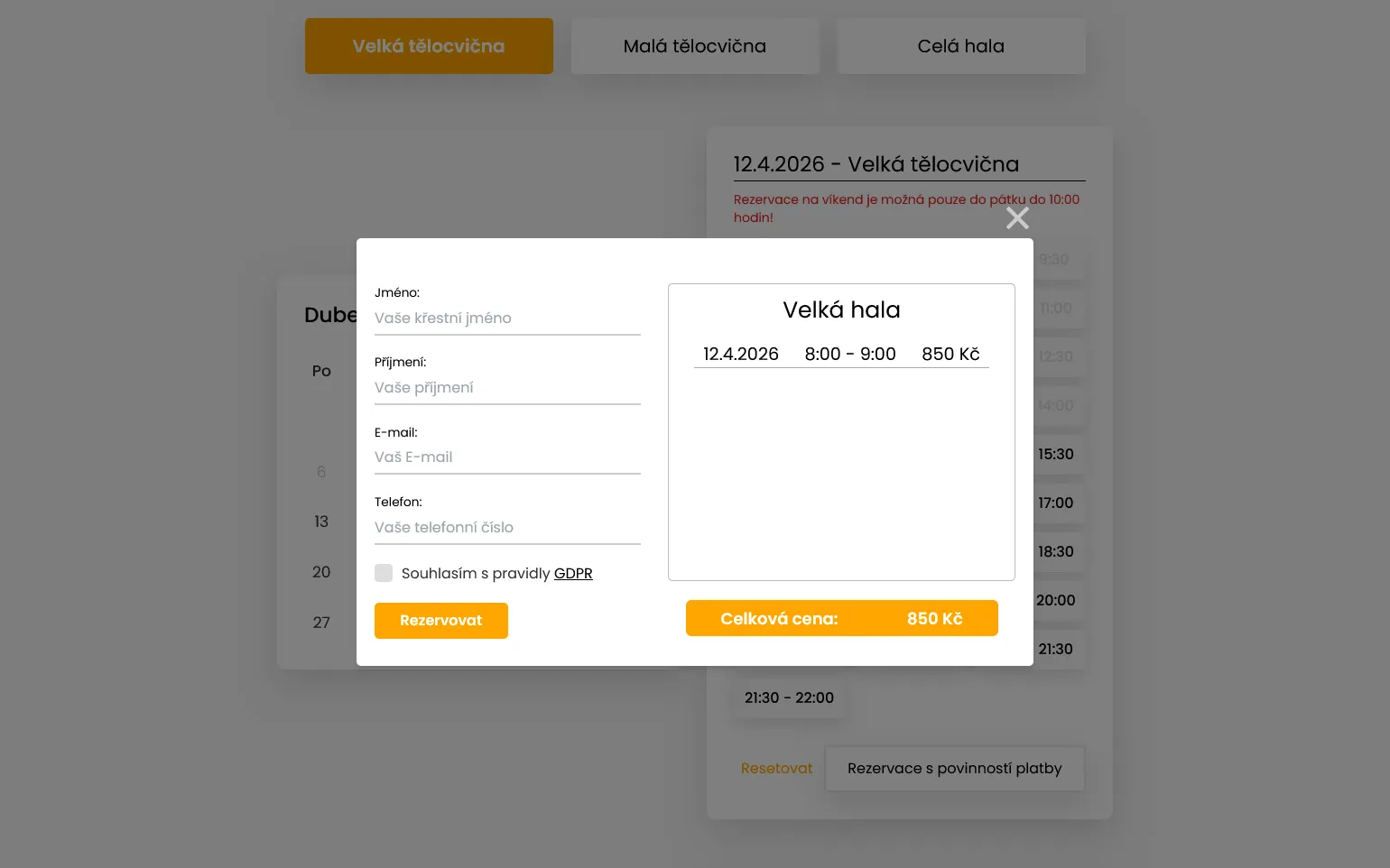Select the 21:30 - 22:00 time slot
Image resolution: width=1390 pixels, height=868 pixels.
789,698
